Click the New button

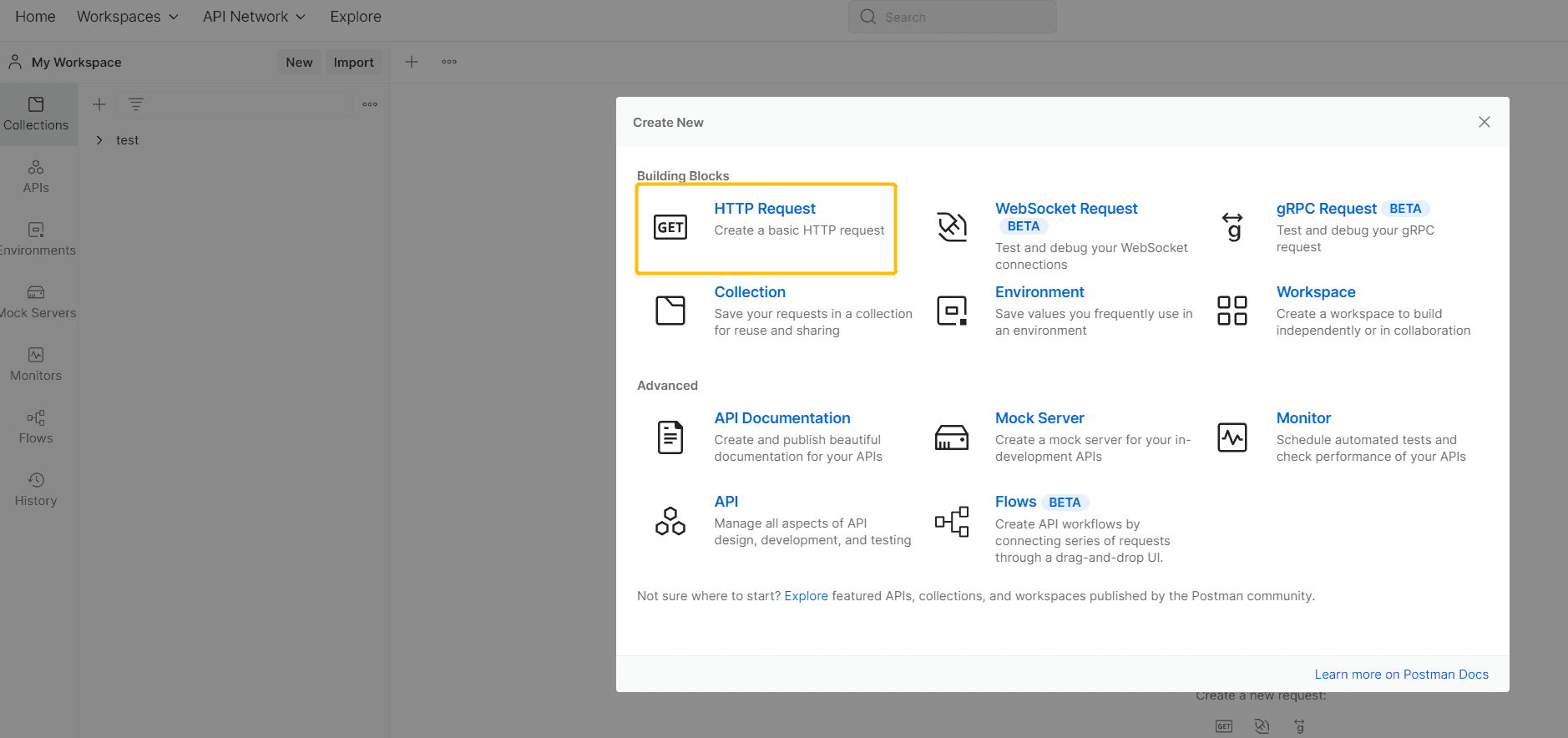click(299, 62)
